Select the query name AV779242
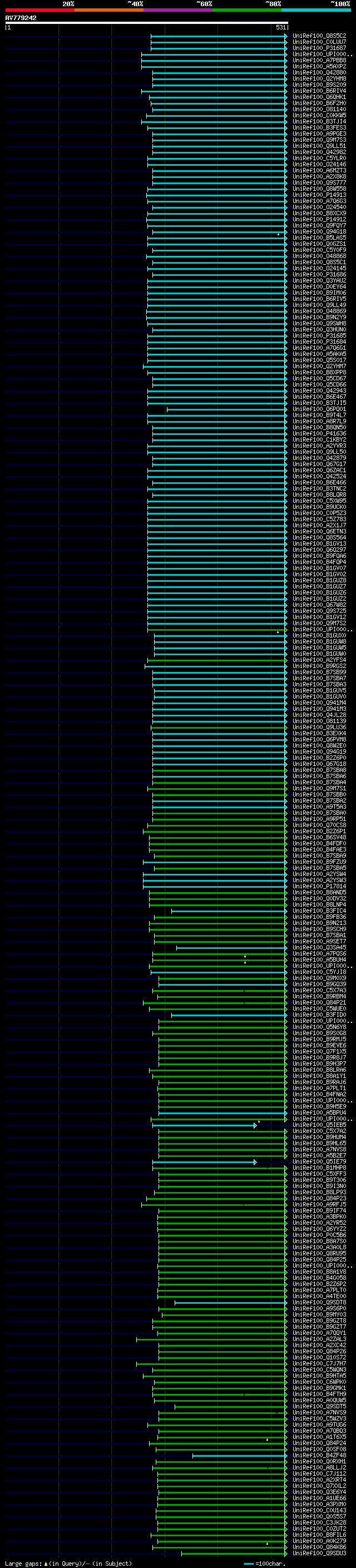 pyautogui.click(x=21, y=18)
